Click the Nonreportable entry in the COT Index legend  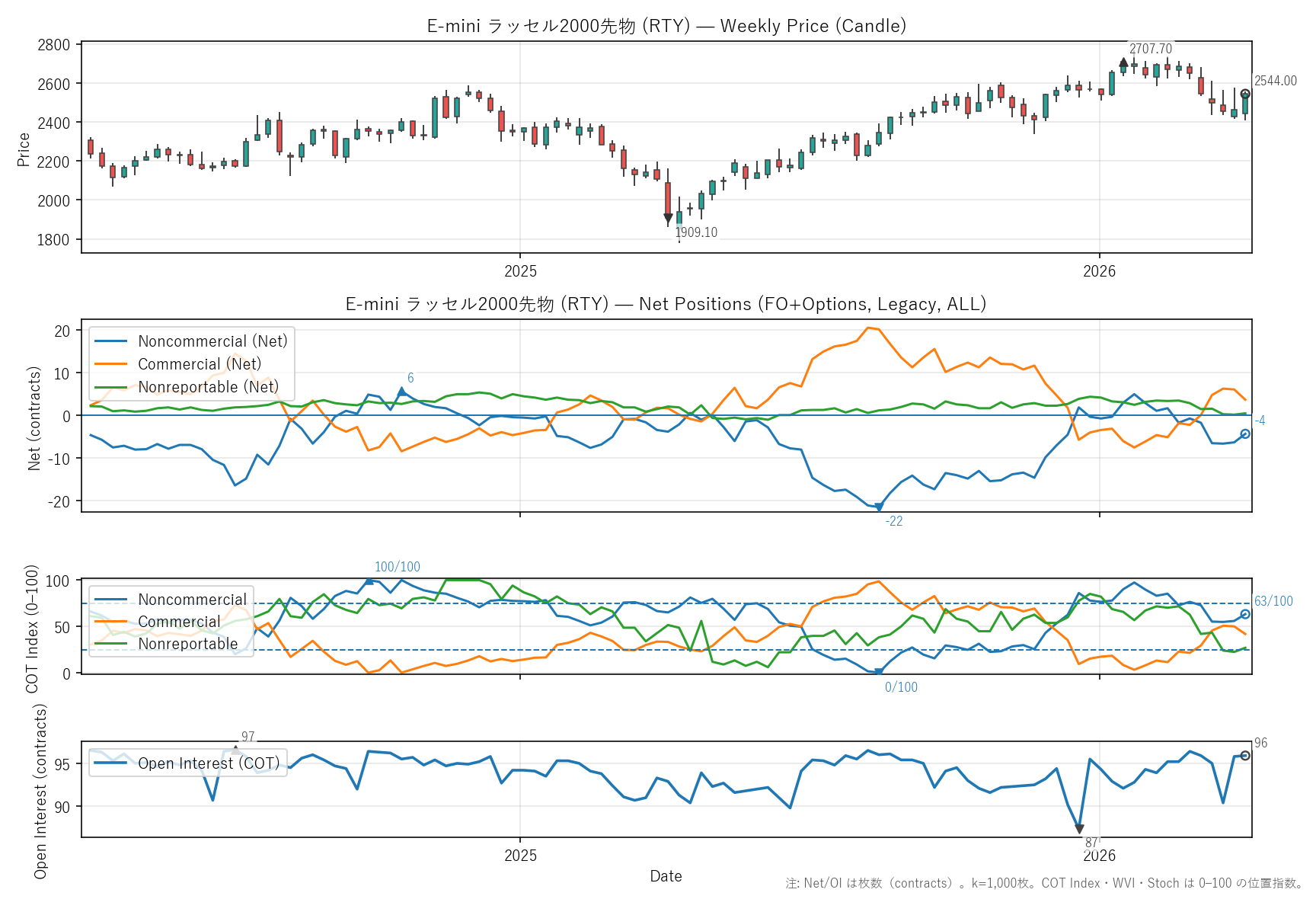pos(188,644)
